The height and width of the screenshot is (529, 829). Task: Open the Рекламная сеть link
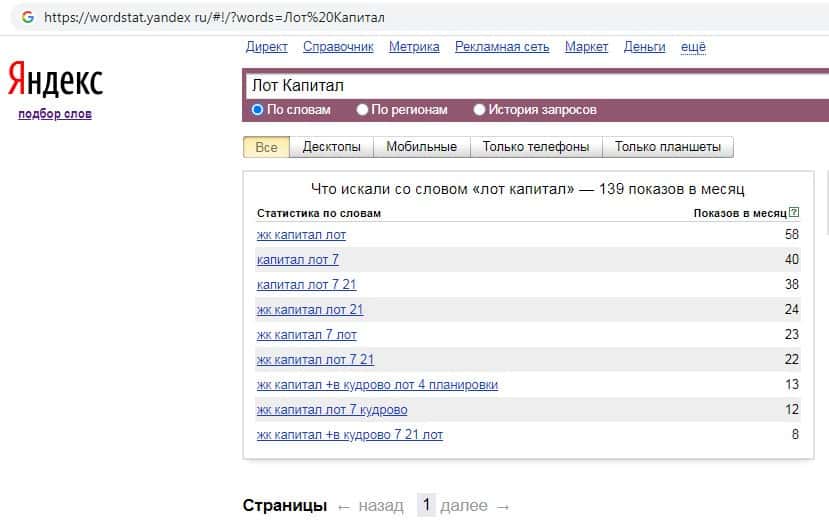(502, 47)
